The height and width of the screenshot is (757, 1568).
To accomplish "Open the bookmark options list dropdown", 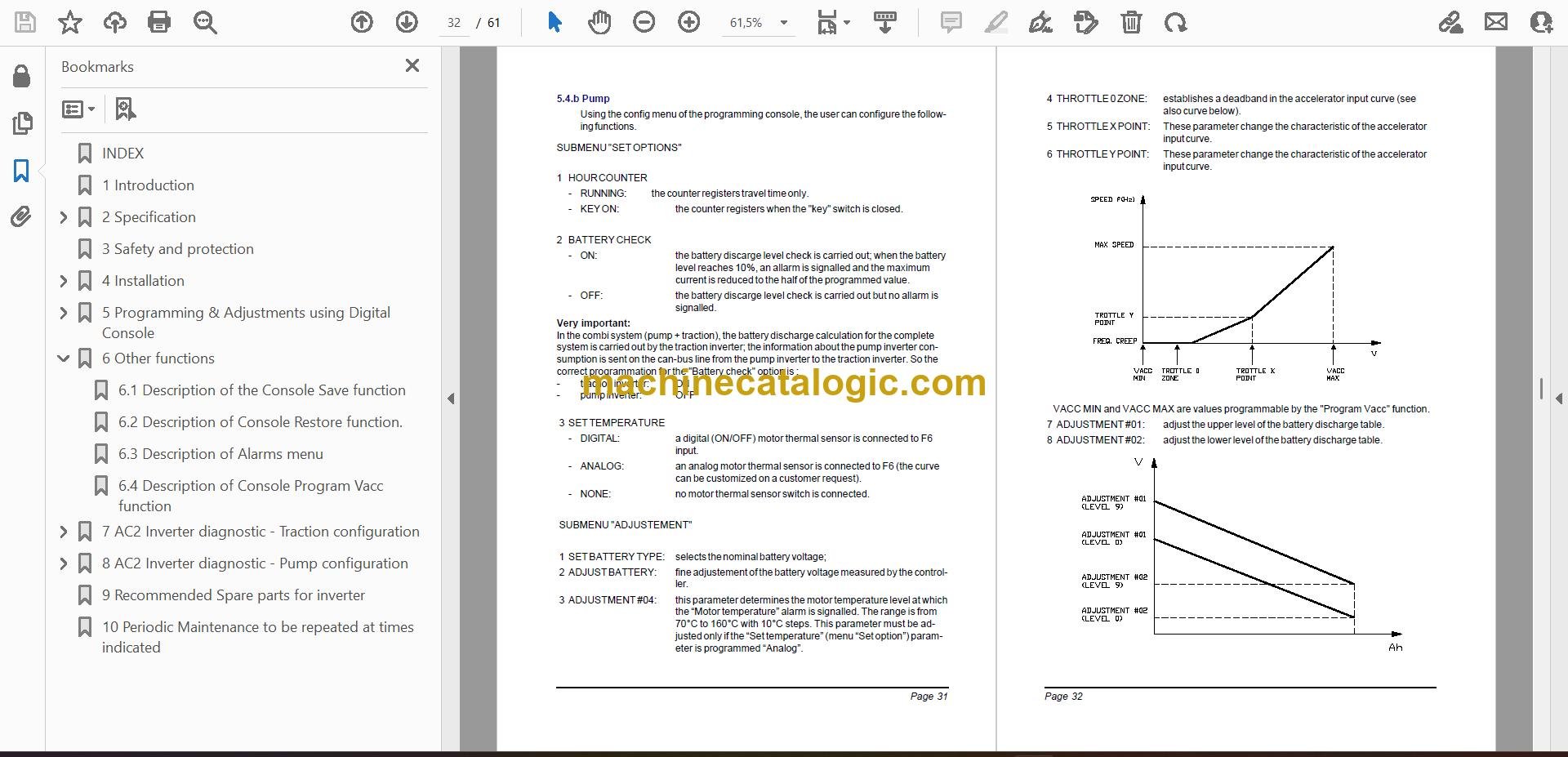I will (x=78, y=109).
